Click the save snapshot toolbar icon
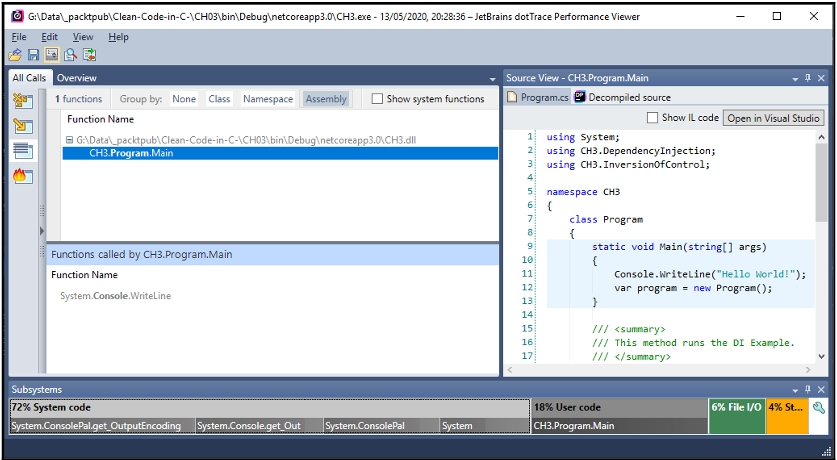This screenshot has height=460, width=837. [x=34, y=54]
